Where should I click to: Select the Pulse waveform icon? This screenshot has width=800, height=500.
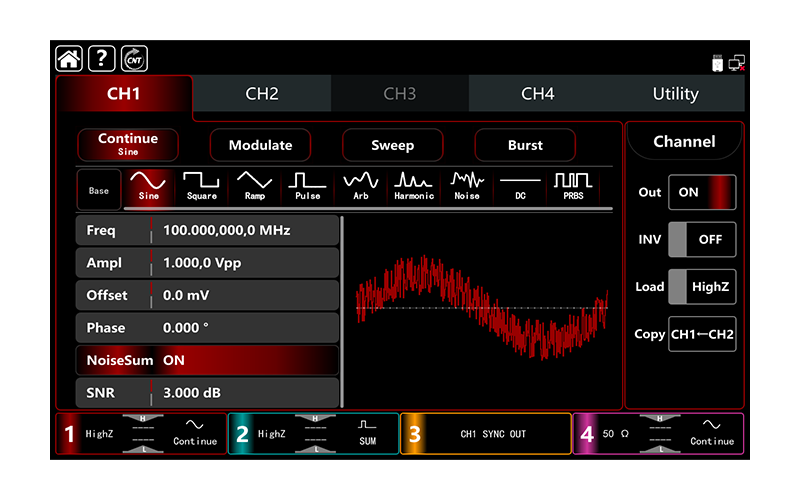(307, 186)
